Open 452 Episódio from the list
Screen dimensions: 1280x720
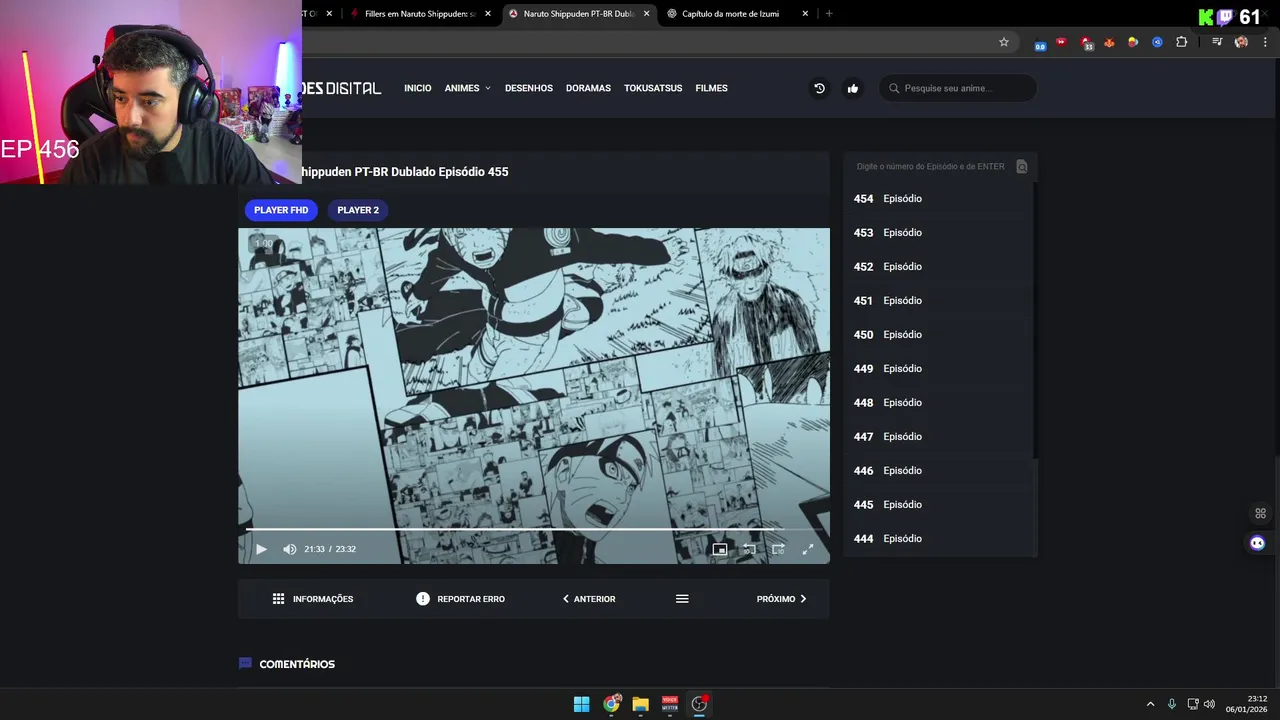(x=938, y=267)
